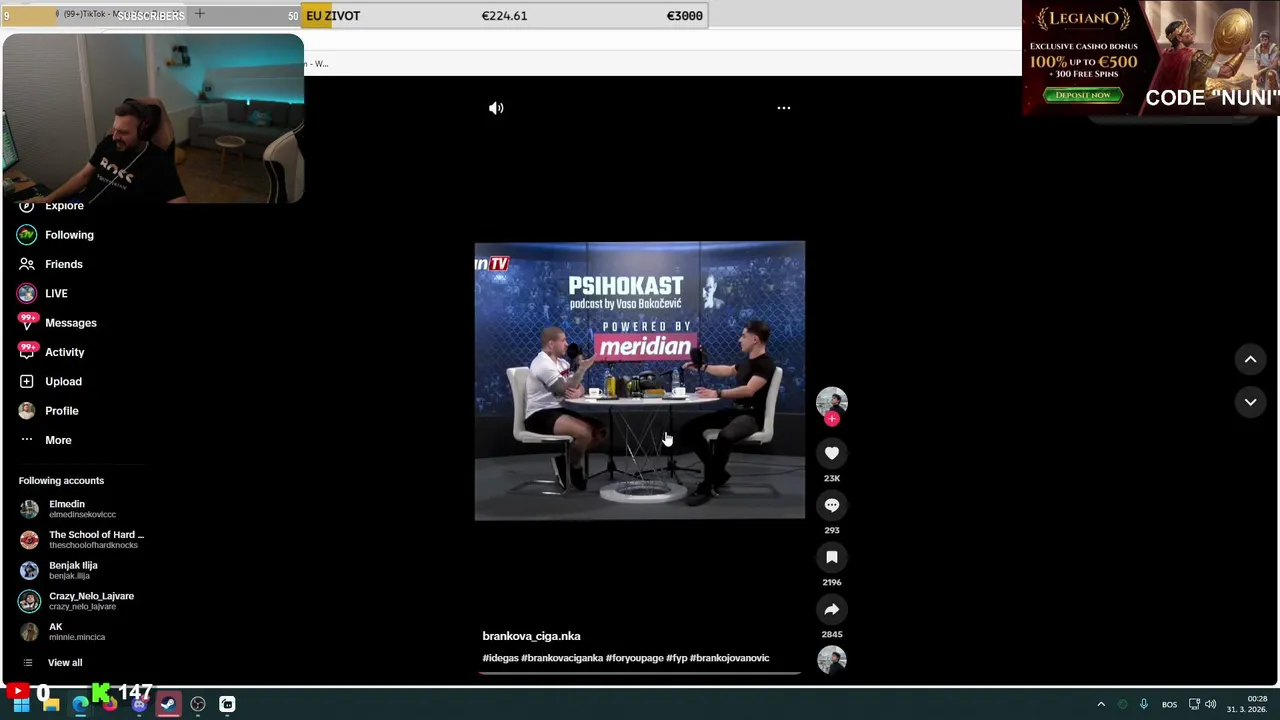Open the video three-dots options menu
The image size is (1280, 720).
pyautogui.click(x=784, y=108)
